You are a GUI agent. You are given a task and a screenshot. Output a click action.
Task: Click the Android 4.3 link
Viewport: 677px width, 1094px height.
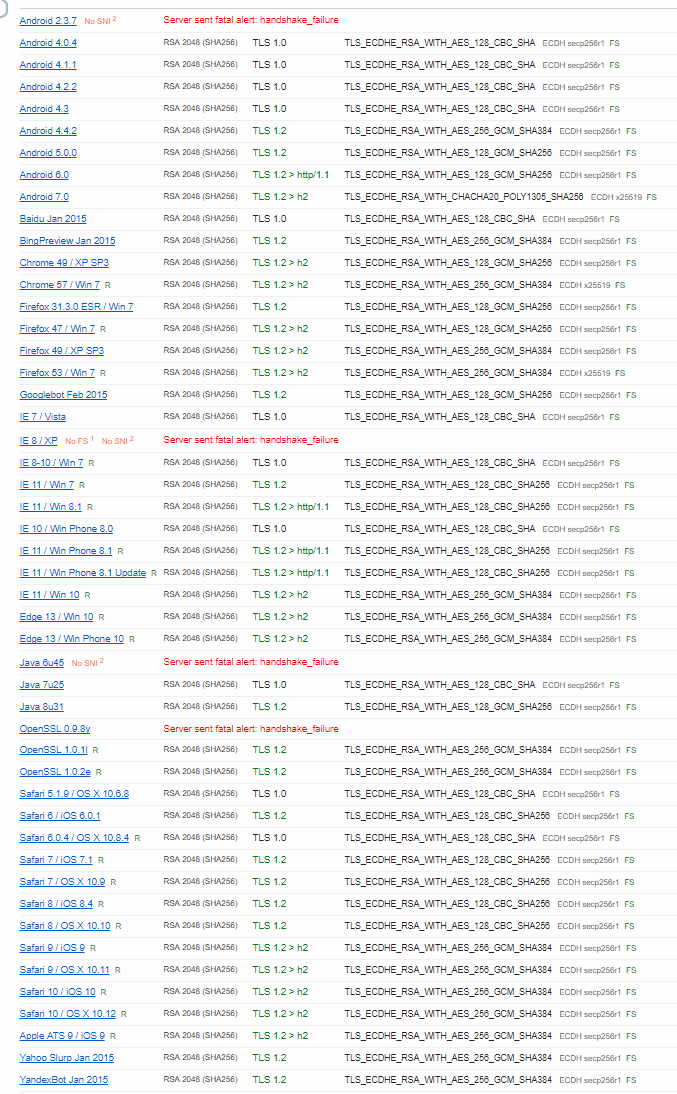tap(44, 109)
